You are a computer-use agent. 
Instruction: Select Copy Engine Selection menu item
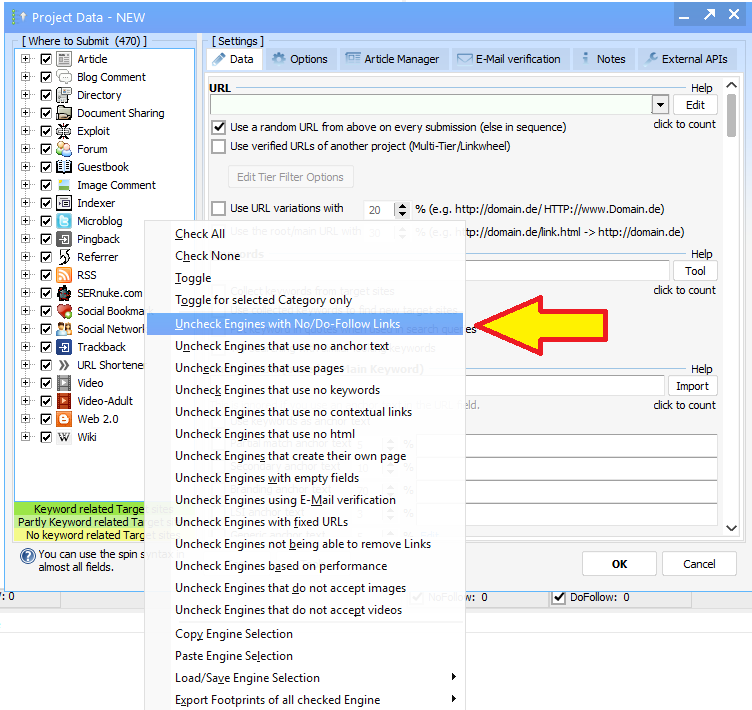pyautogui.click(x=306, y=634)
